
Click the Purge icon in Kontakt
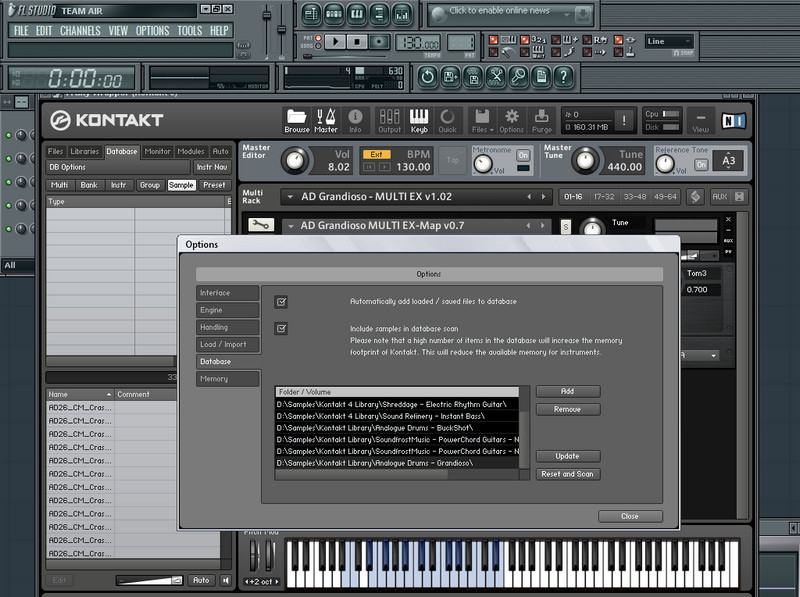541,120
